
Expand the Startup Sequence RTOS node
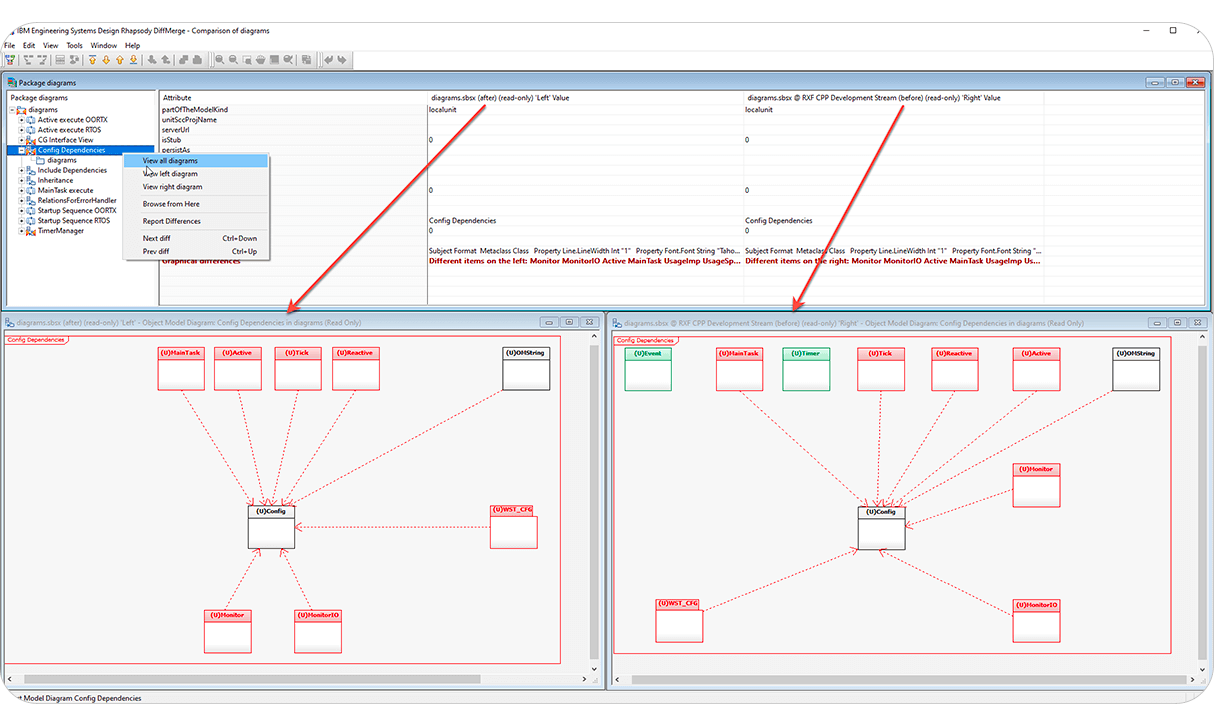pos(21,220)
